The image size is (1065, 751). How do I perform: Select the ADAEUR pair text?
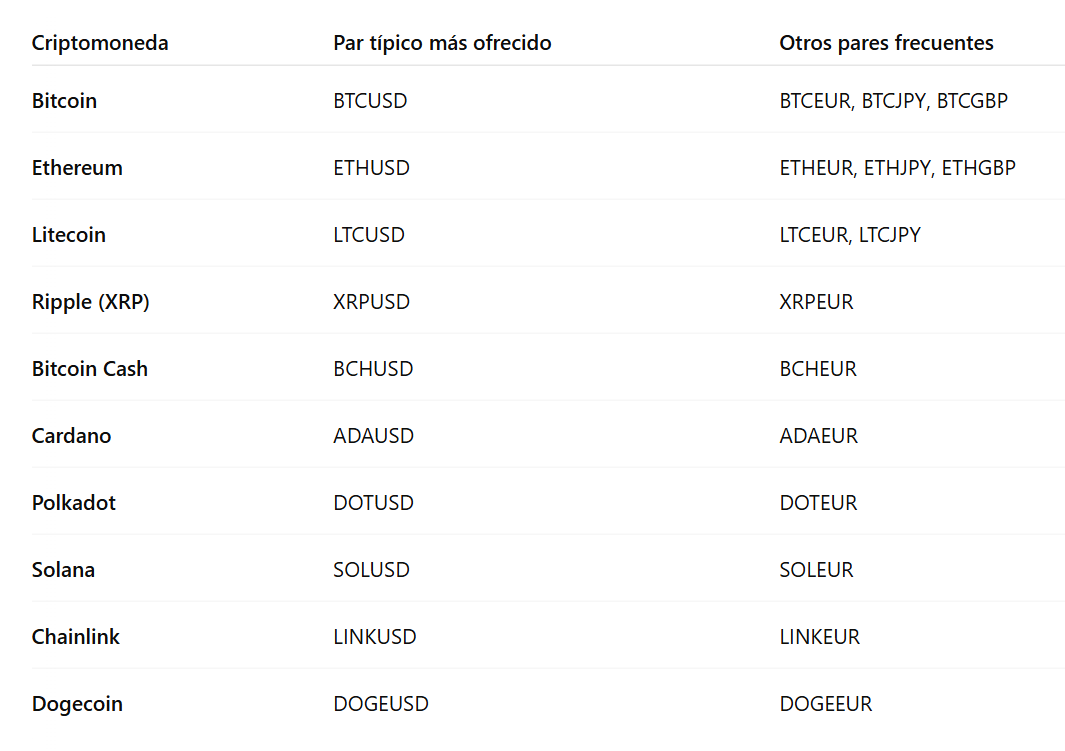(x=818, y=436)
